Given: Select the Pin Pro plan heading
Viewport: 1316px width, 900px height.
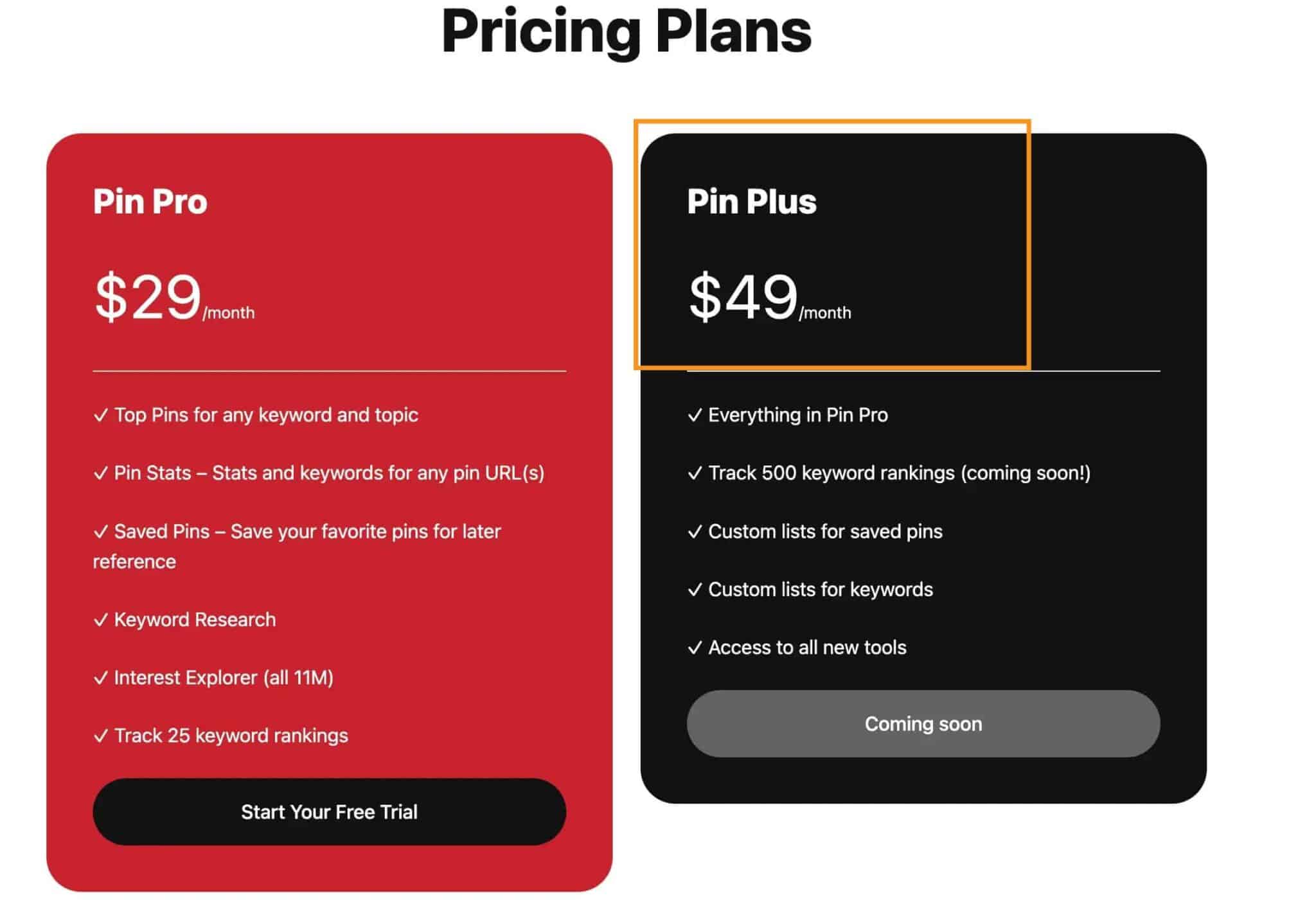Looking at the screenshot, I should (x=149, y=201).
